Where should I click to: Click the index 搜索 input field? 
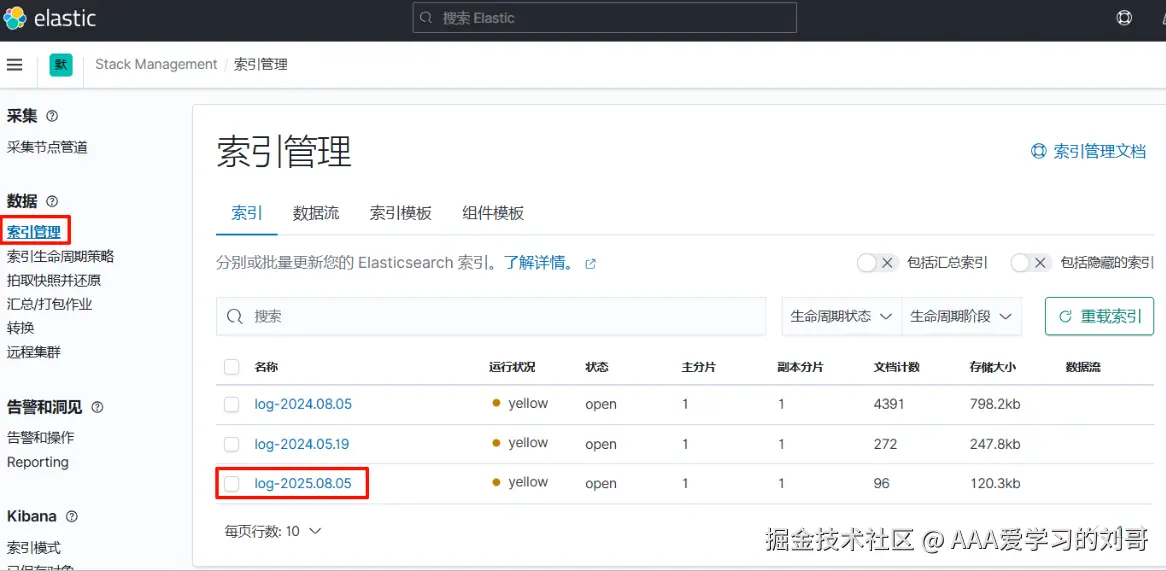(x=491, y=317)
